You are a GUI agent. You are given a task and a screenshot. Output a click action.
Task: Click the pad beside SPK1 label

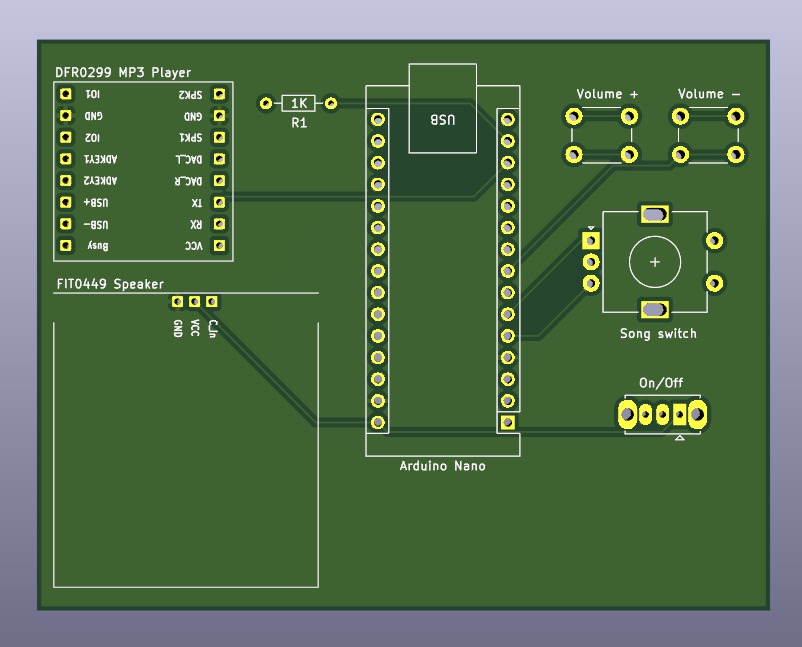pos(219,137)
